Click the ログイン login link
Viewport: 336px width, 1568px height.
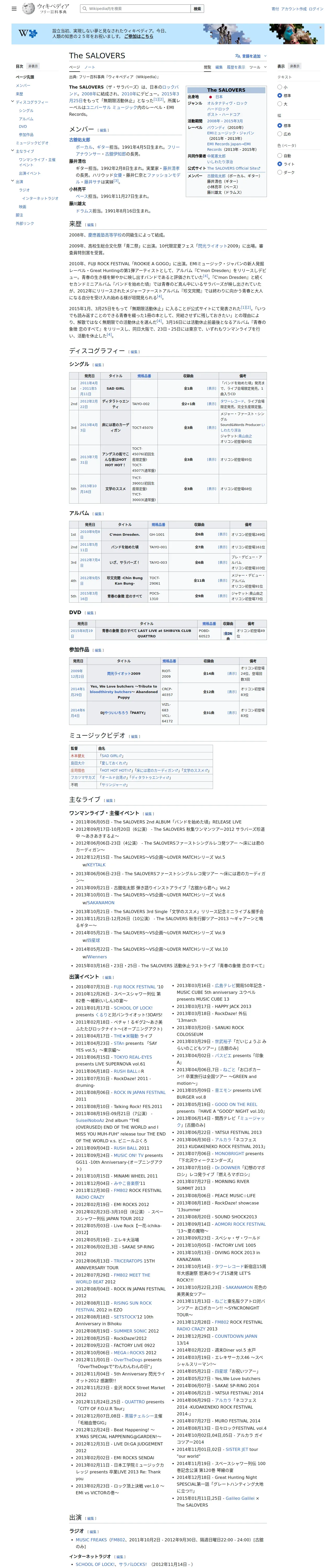(316, 9)
